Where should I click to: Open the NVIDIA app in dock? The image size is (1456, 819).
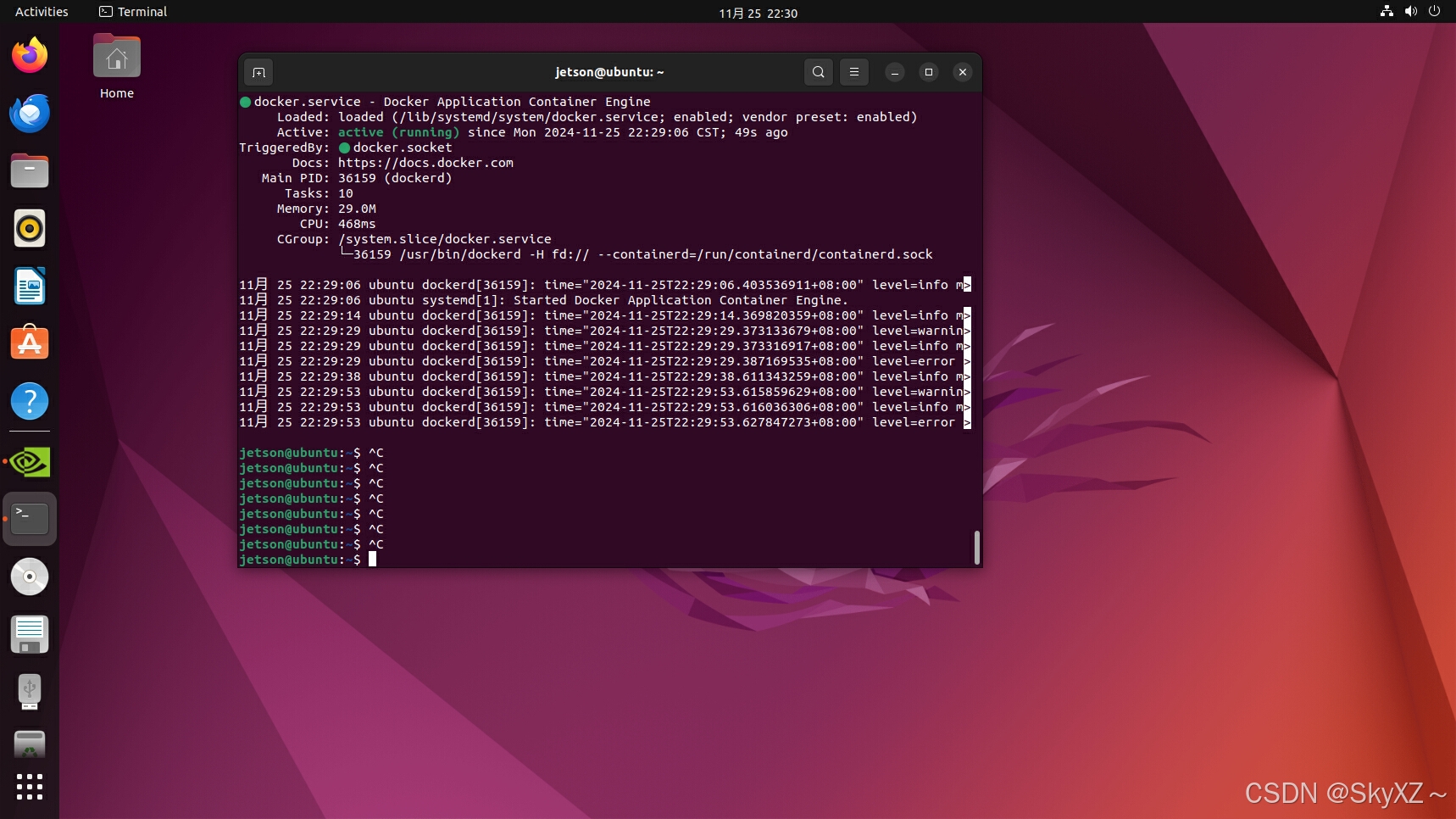tap(30, 462)
